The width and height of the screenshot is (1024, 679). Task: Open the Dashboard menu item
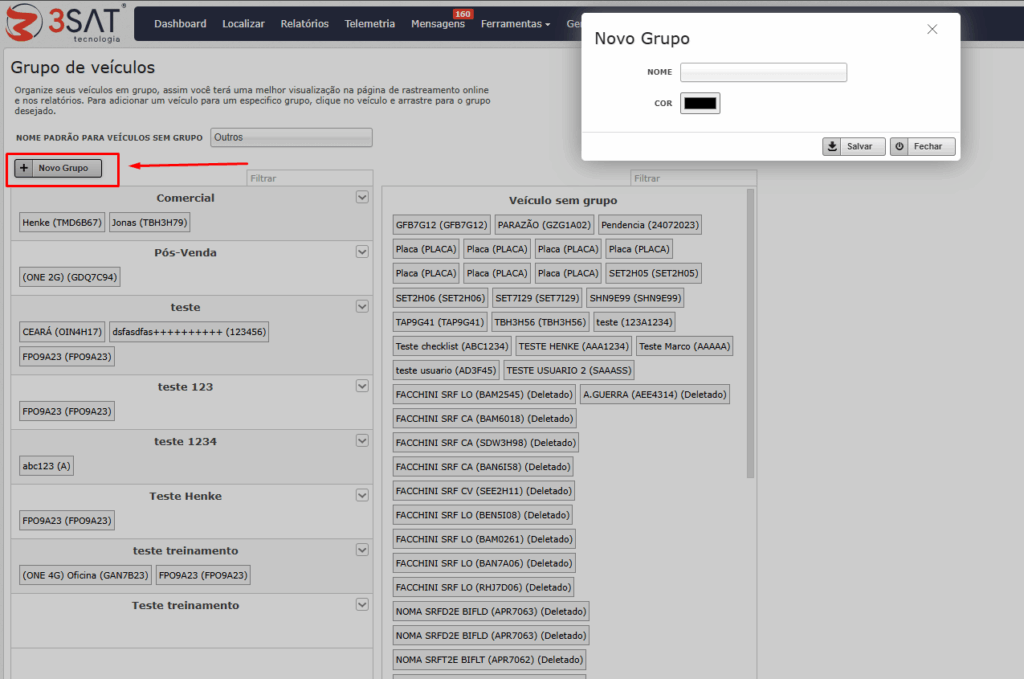coord(180,24)
